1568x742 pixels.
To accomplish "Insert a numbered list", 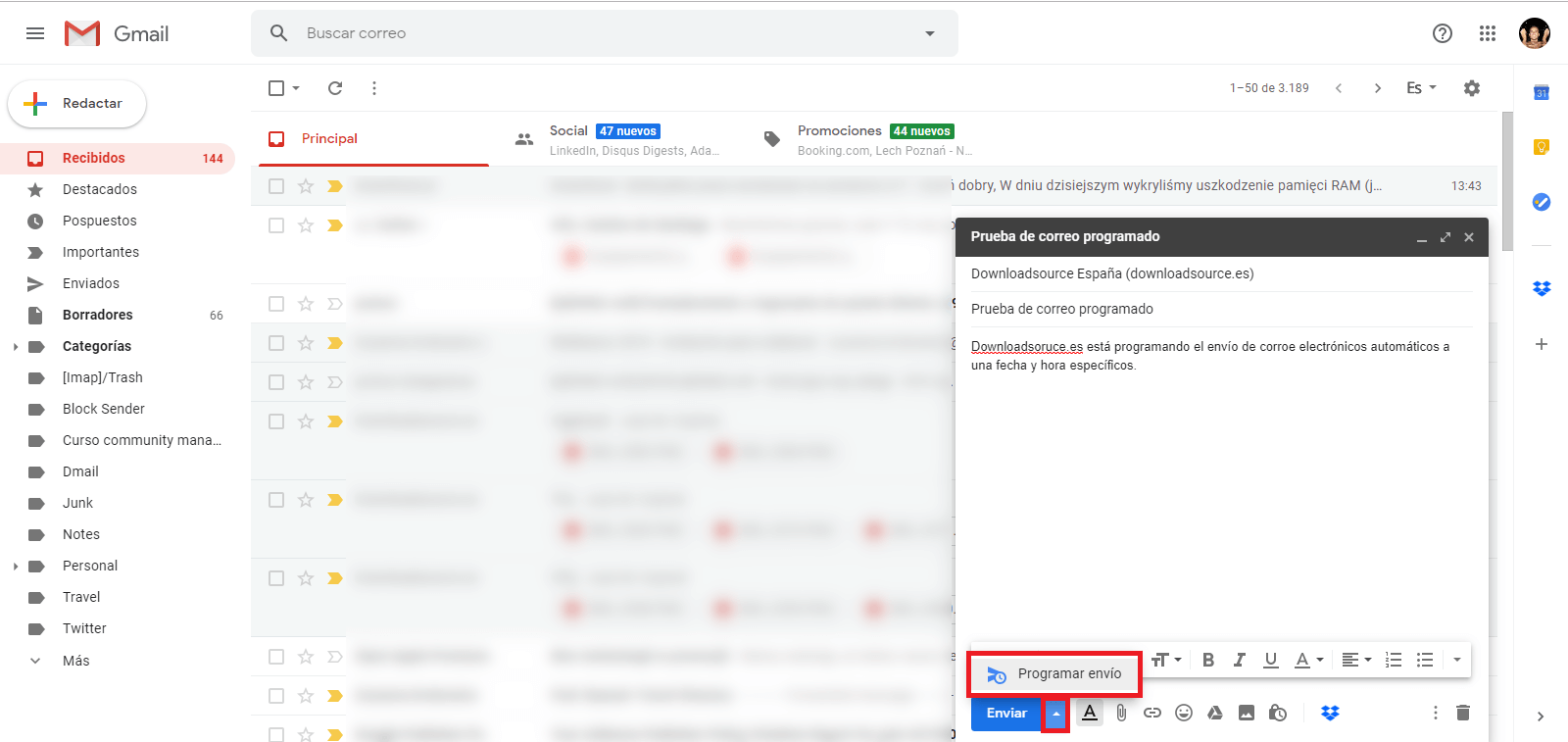I will 1394,660.
